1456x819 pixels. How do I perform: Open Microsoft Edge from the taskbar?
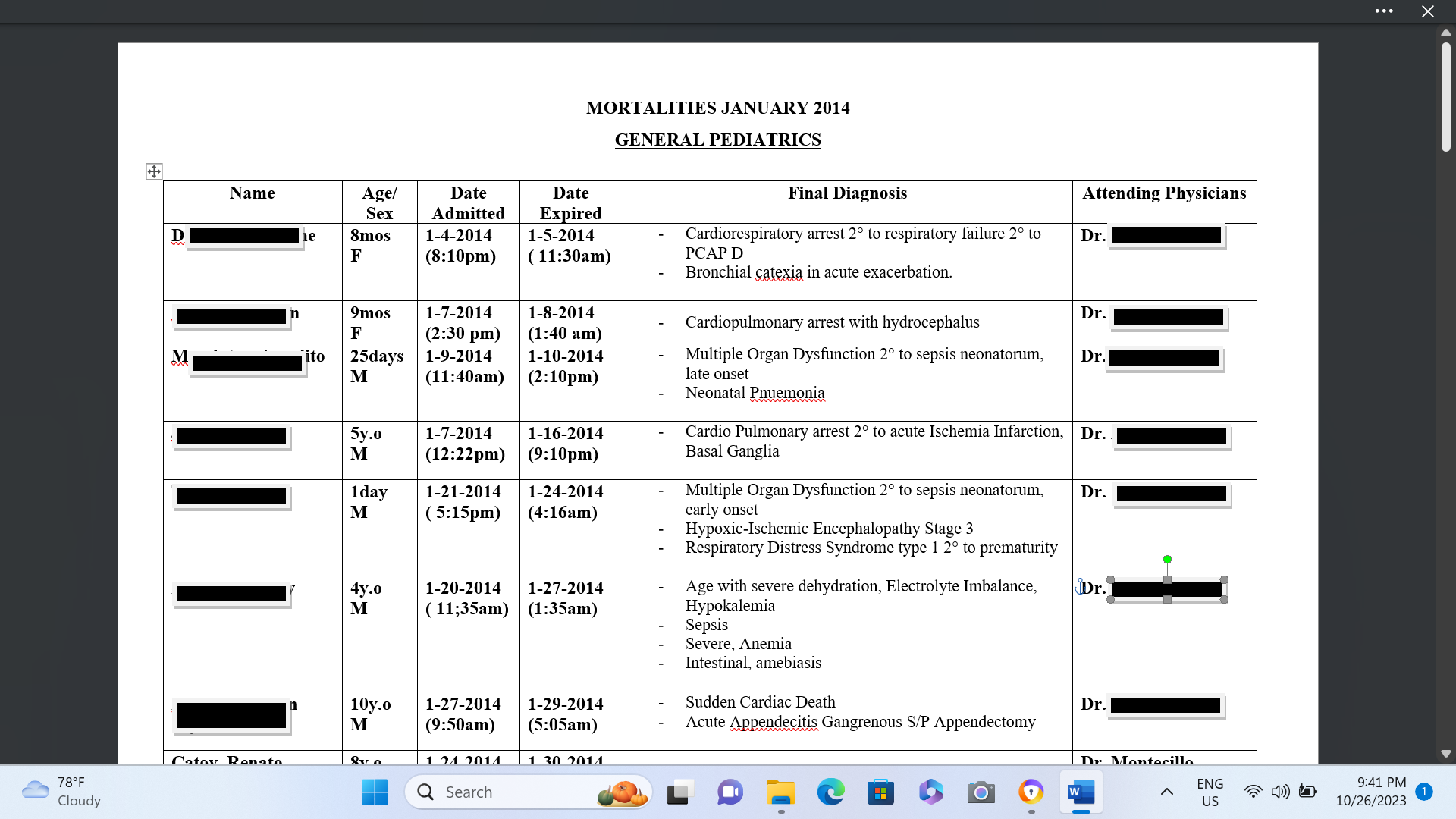click(830, 792)
